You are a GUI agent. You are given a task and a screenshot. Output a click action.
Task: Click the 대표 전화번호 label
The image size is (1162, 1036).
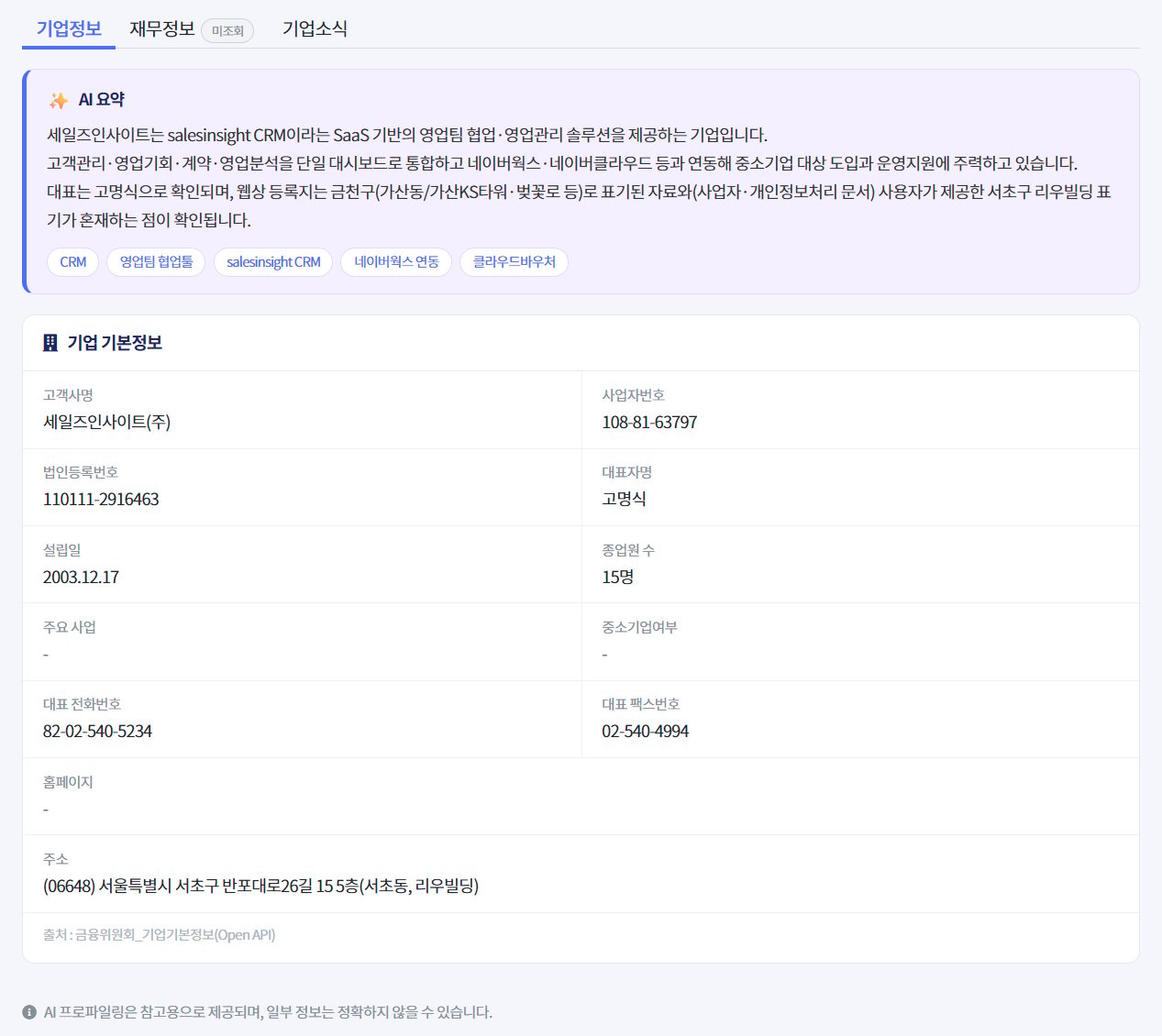coord(82,704)
